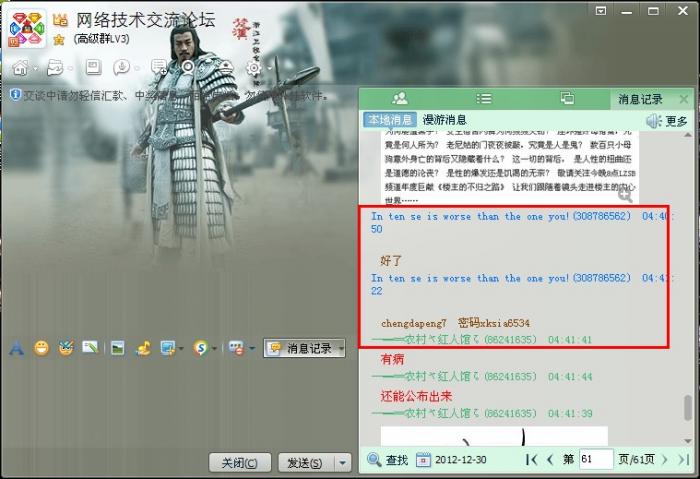Click the music note share icon
The width and height of the screenshot is (700, 479).
click(144, 348)
